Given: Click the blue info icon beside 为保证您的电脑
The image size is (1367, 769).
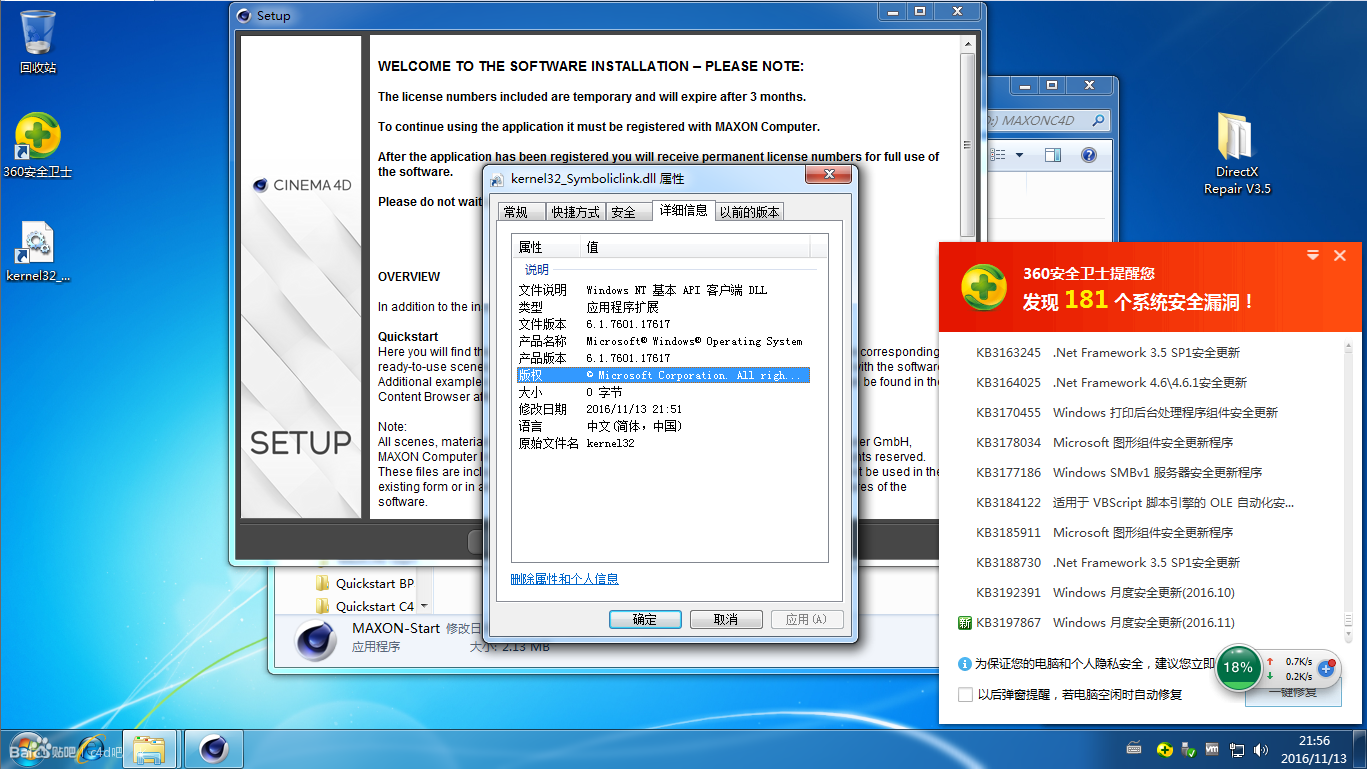Looking at the screenshot, I should 964,664.
